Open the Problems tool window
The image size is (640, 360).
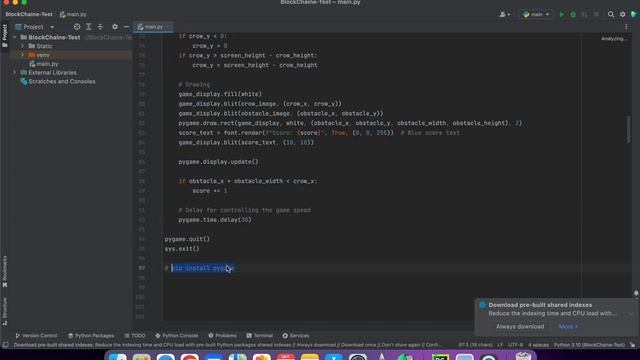coord(222,336)
